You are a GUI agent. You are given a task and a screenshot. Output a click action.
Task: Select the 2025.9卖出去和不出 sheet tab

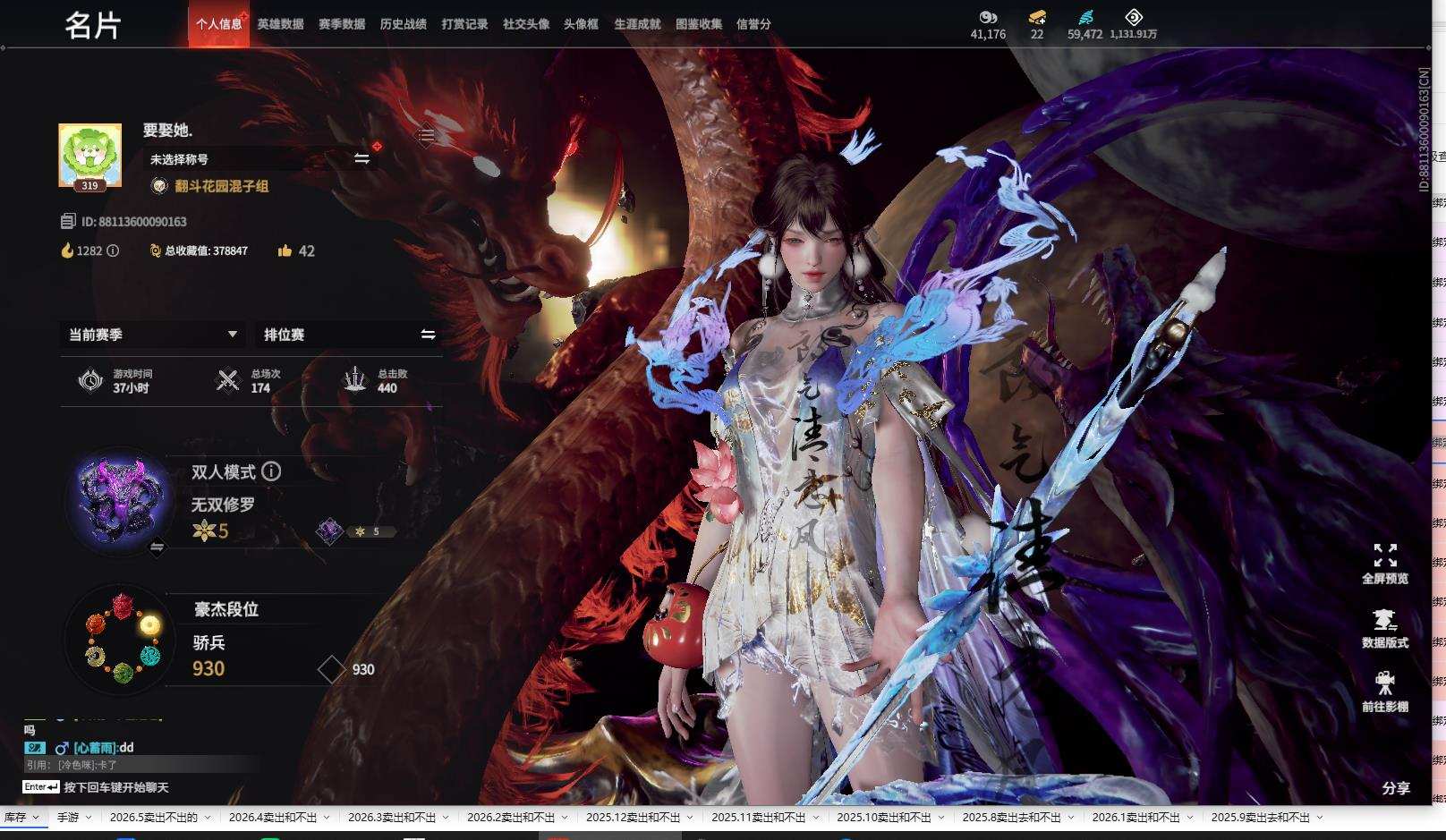1261,818
